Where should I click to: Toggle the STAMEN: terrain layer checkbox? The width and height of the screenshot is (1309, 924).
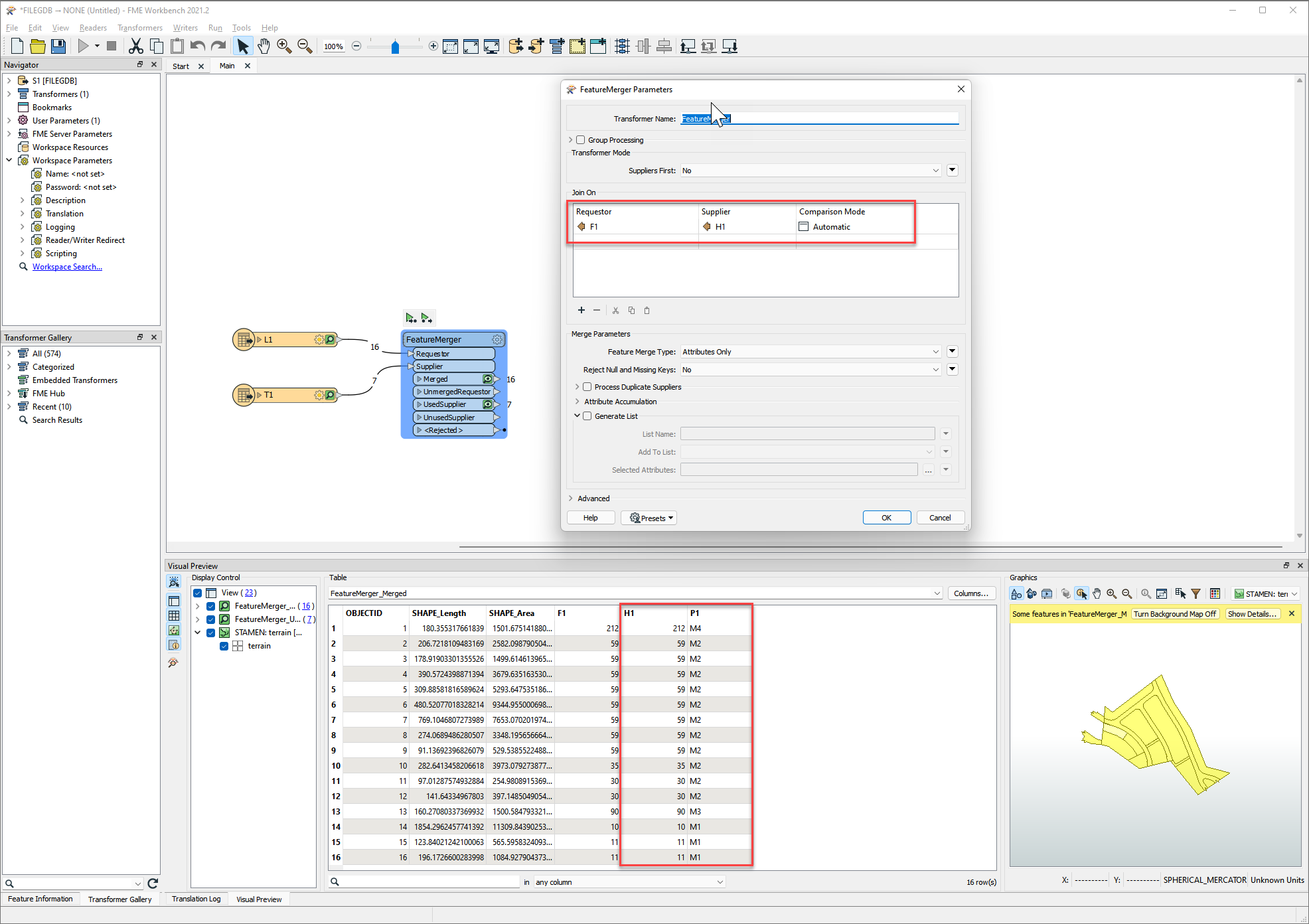point(211,633)
